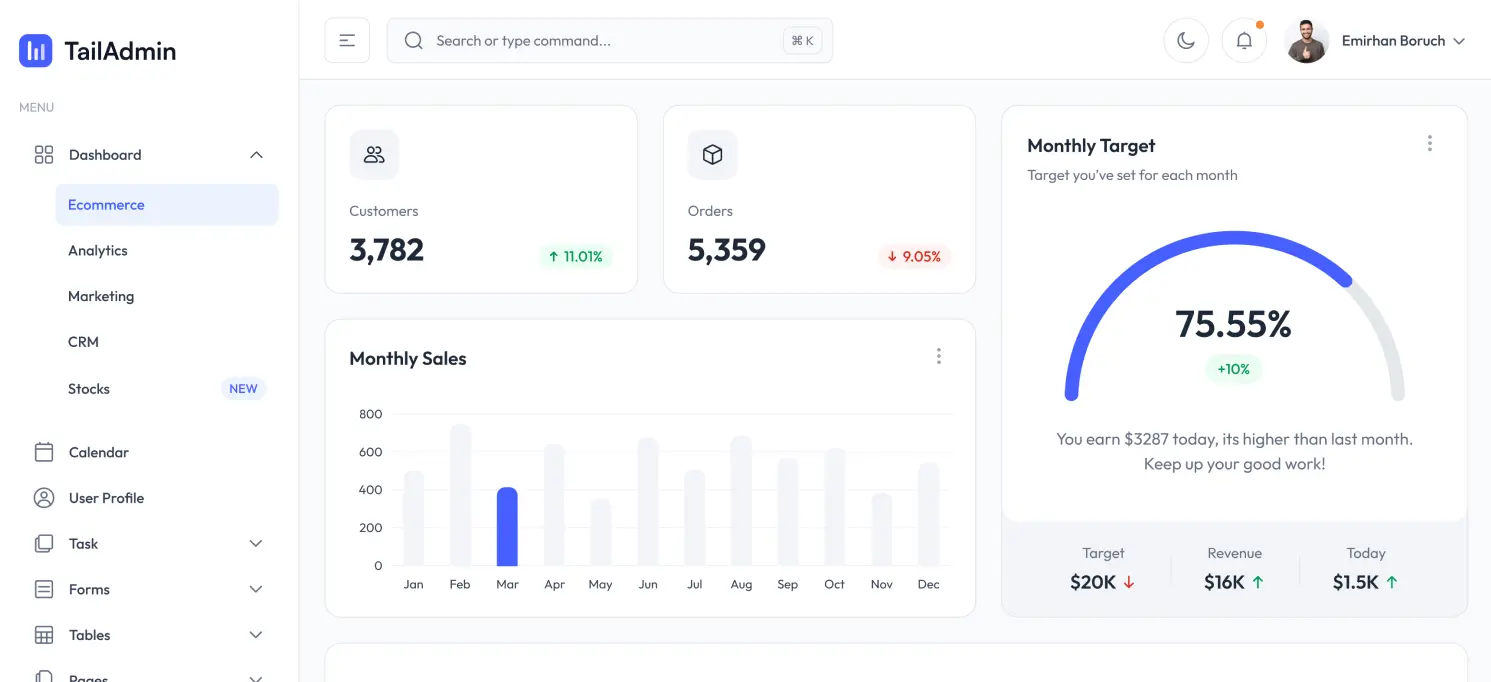Click the user avatar photo
The image size is (1491, 682).
[1306, 41]
